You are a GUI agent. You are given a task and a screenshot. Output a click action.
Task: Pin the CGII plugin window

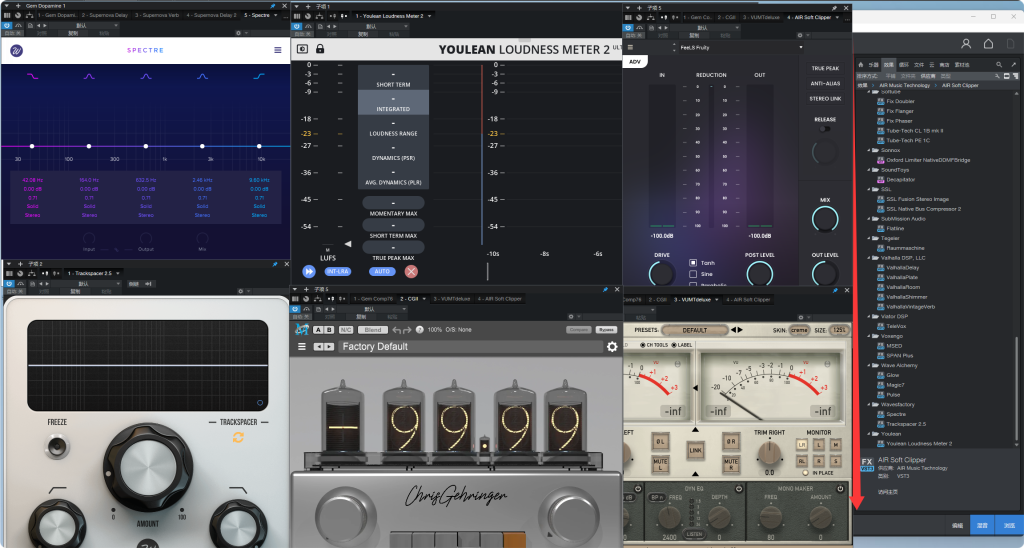pos(605,289)
